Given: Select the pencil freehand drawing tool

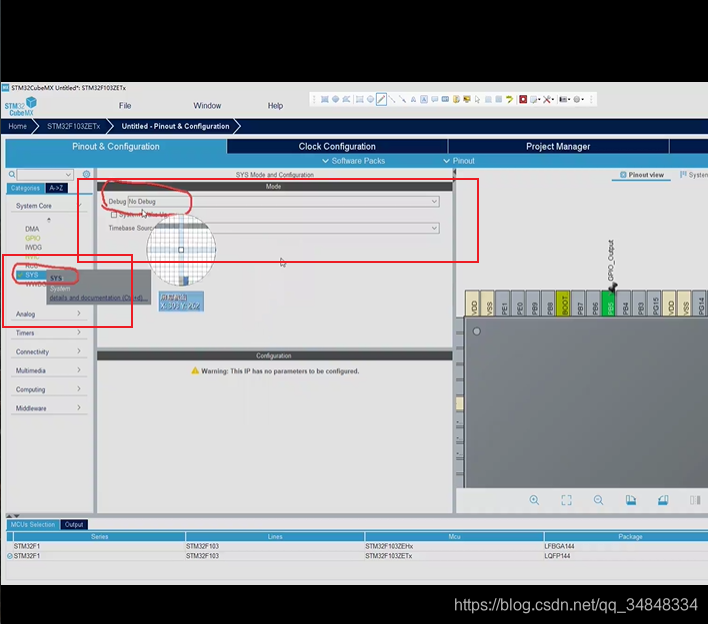Looking at the screenshot, I should click(x=381, y=99).
